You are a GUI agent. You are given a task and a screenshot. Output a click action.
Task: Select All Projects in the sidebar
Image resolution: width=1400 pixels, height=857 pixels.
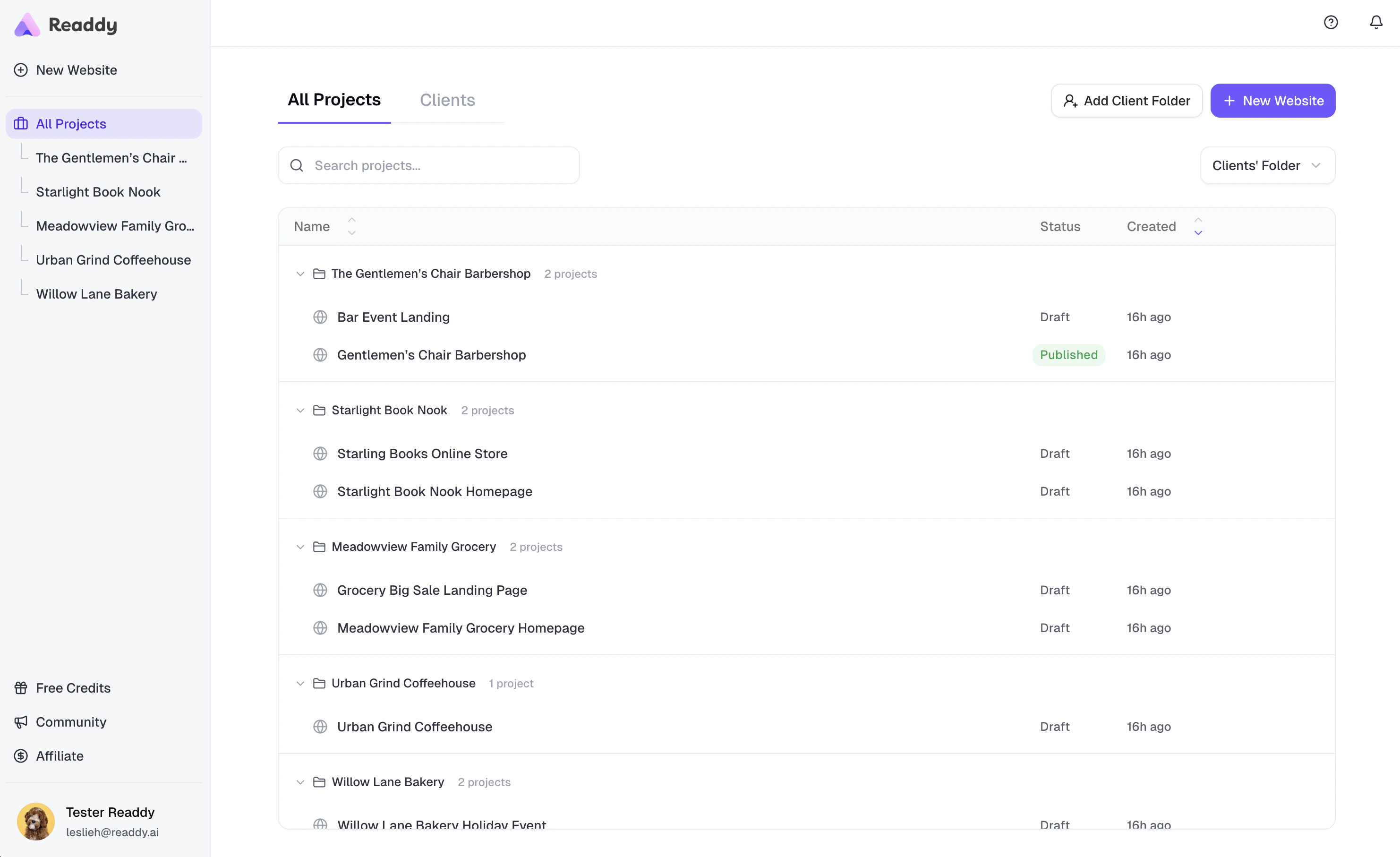coord(70,123)
